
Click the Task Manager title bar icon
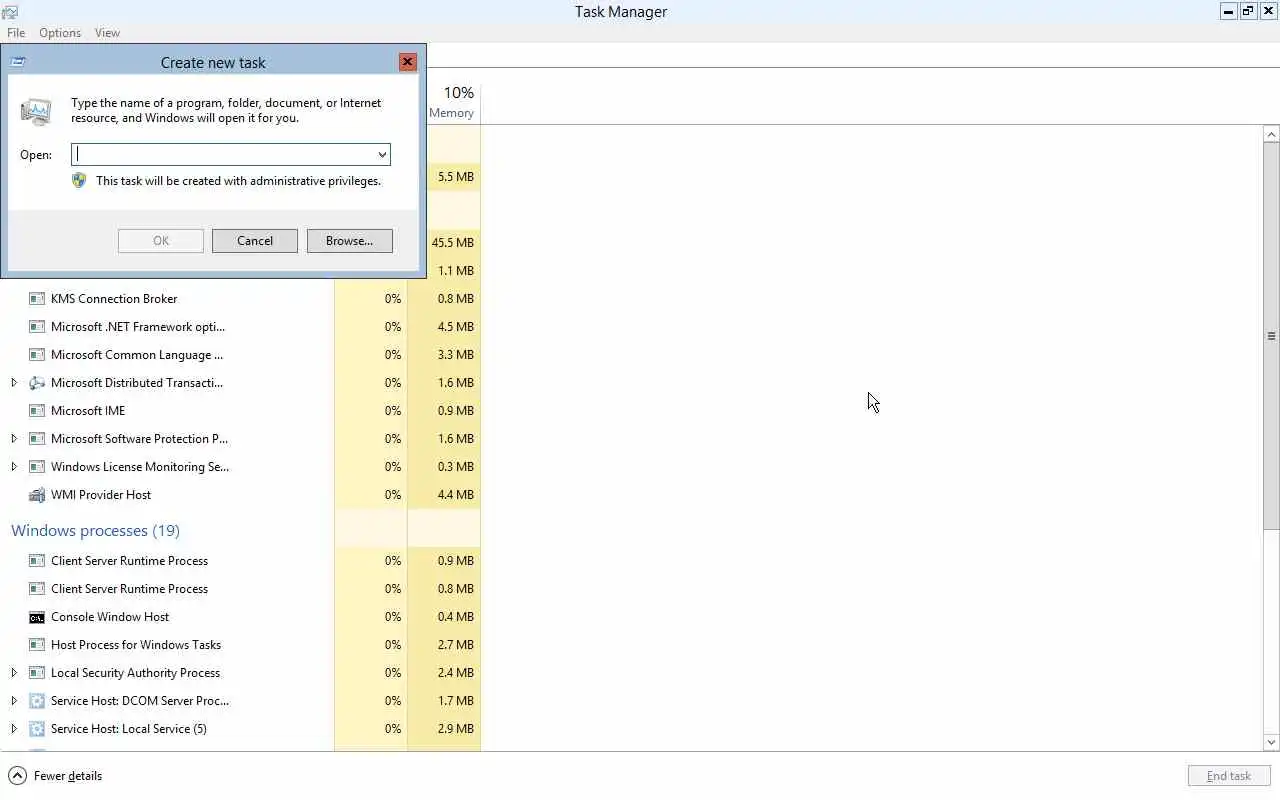10,12
